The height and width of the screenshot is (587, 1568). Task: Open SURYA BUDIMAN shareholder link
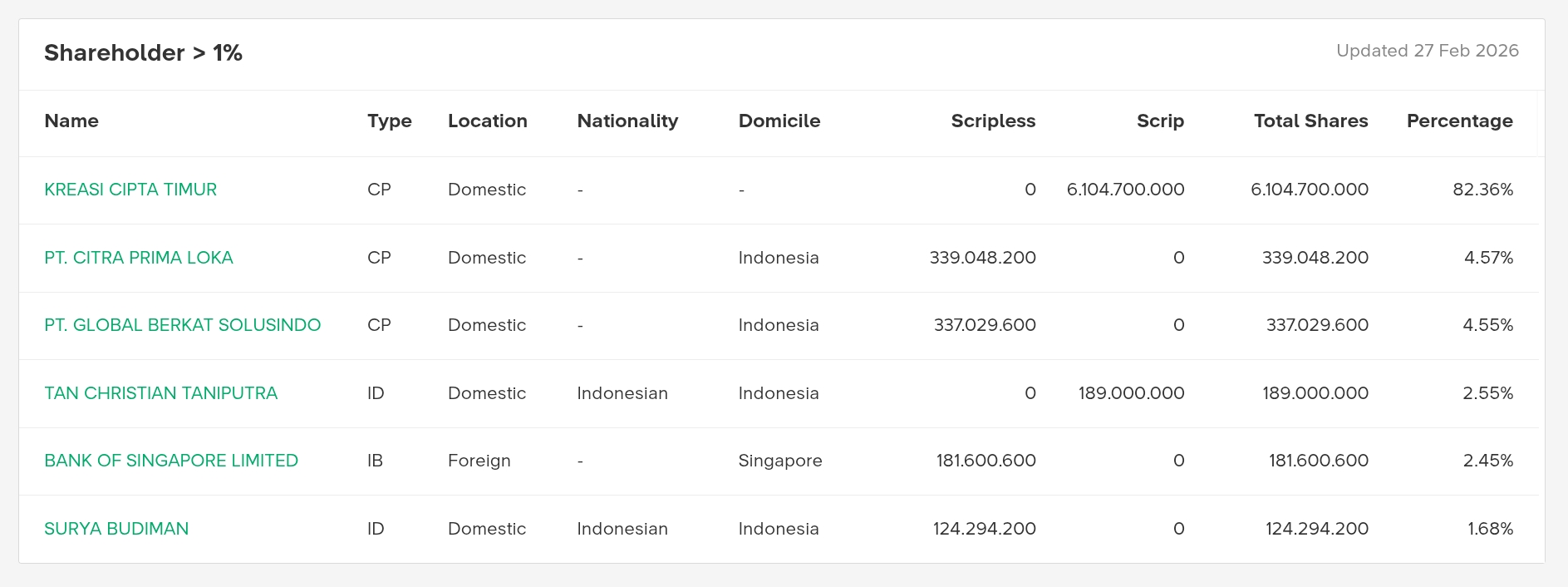point(116,529)
